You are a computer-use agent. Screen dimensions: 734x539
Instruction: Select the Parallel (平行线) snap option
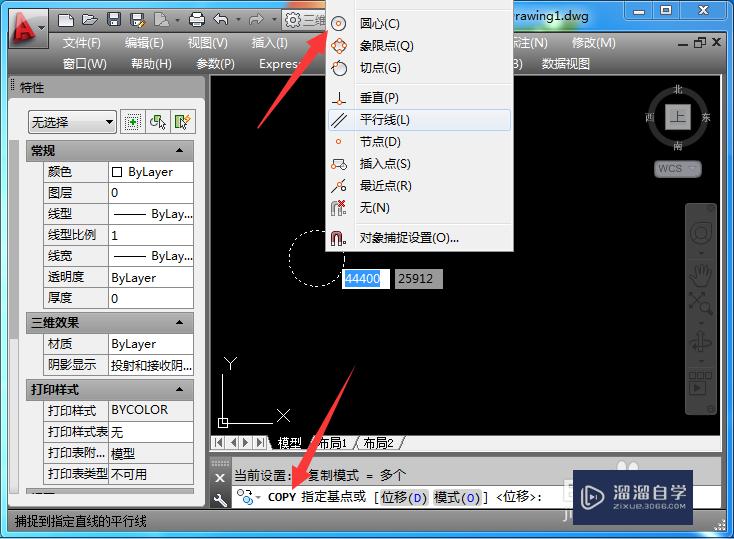[419, 120]
